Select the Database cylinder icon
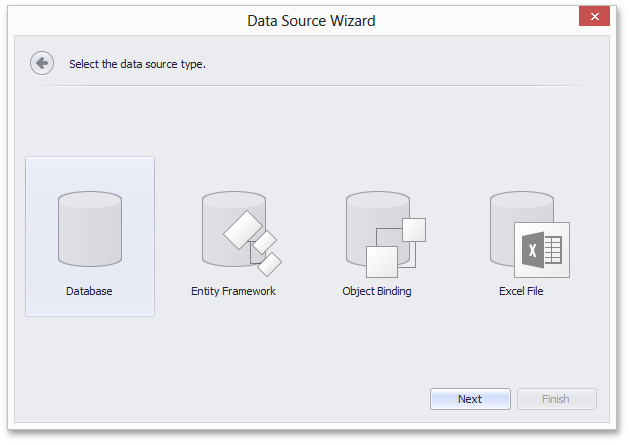The image size is (630, 445). point(90,229)
